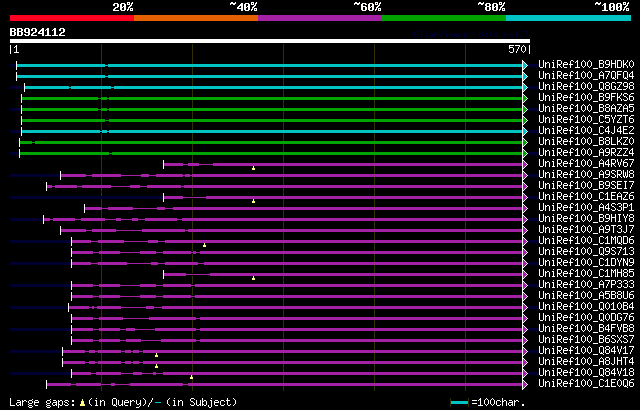Screen dimensions: 640x410
Task: Click the purple ~60% identity legend segment
Action: [320, 18]
